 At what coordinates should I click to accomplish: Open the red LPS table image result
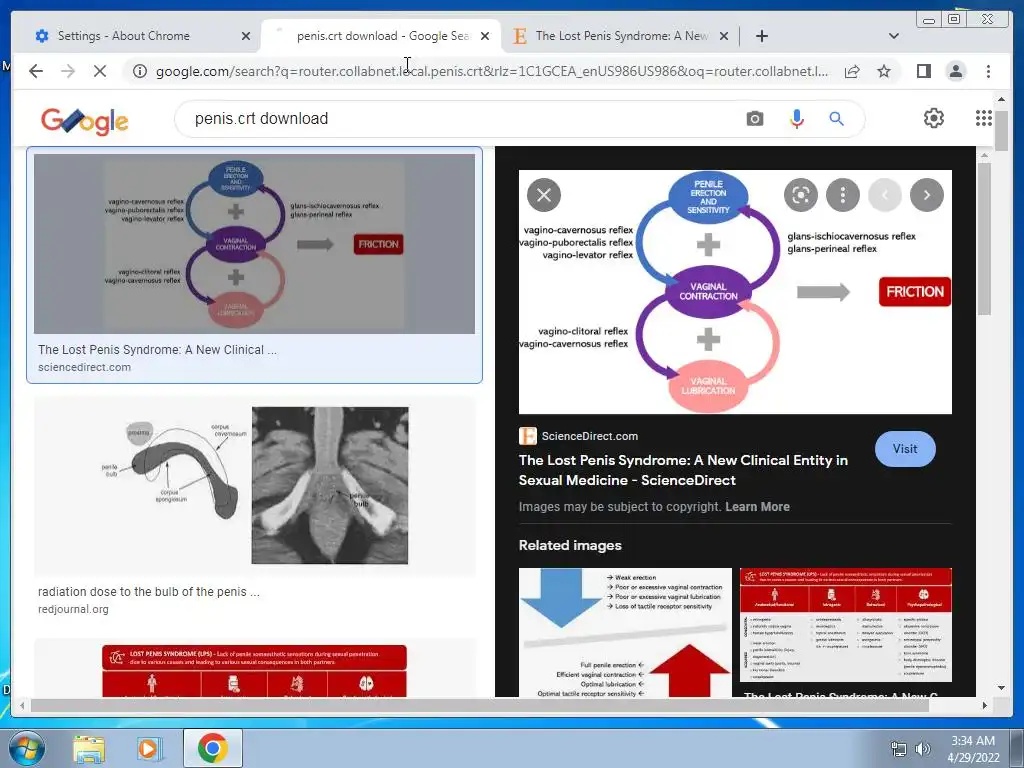(x=255, y=668)
